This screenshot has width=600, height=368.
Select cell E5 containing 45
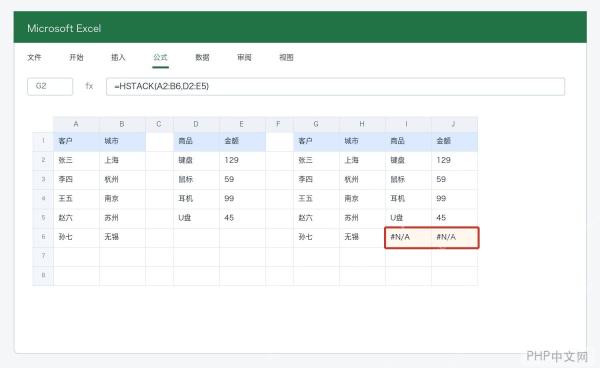242,218
